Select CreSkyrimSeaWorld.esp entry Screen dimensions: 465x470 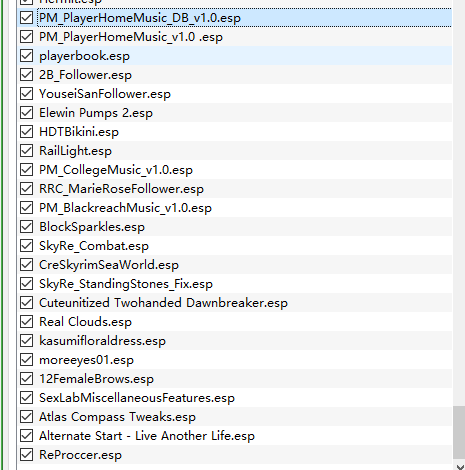109,265
